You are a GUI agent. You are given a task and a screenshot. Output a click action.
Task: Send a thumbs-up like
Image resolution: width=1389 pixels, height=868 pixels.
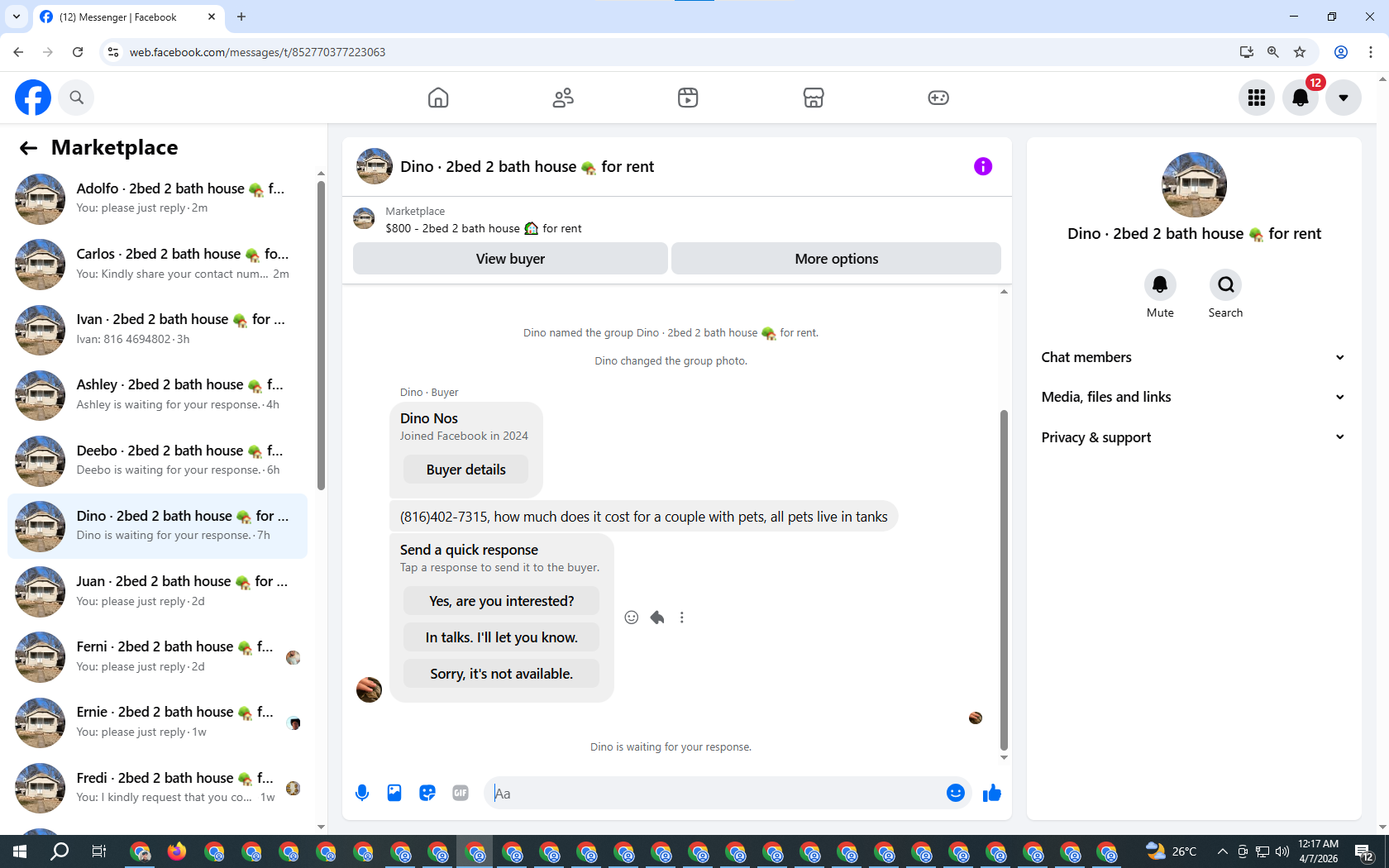point(992,794)
